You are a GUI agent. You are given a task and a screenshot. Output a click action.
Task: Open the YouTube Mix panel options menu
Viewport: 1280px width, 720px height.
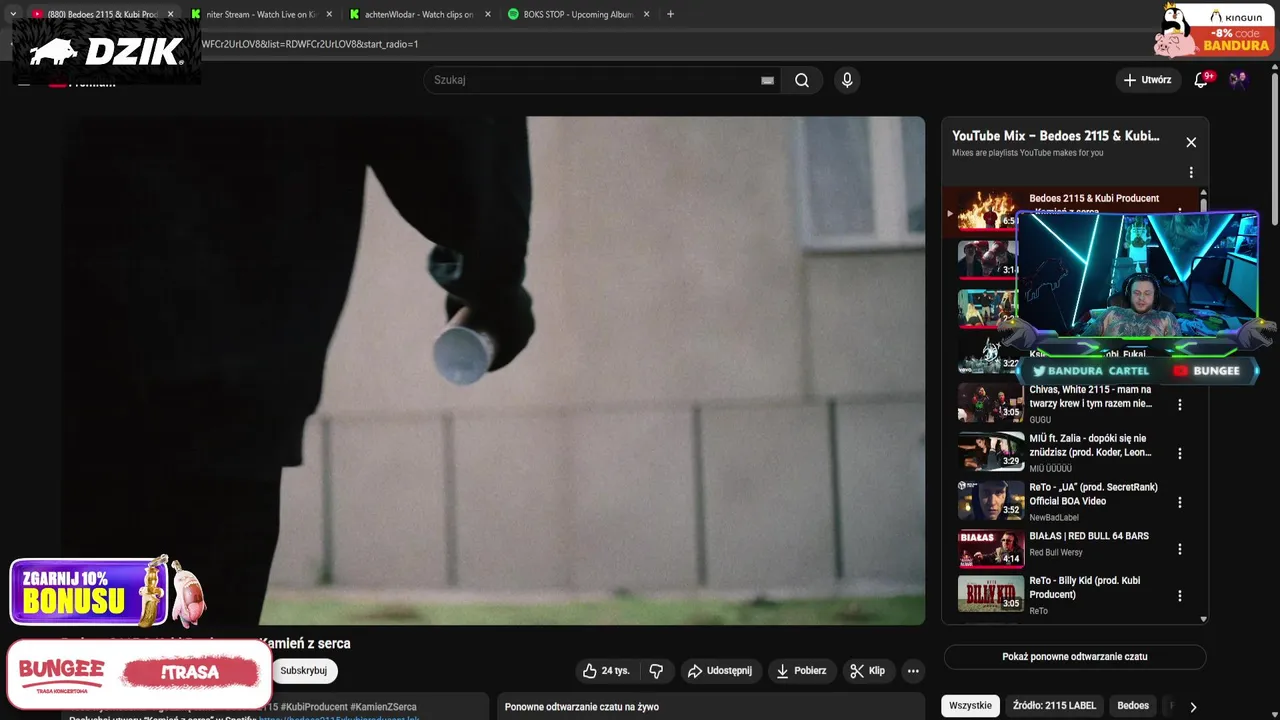(1191, 172)
